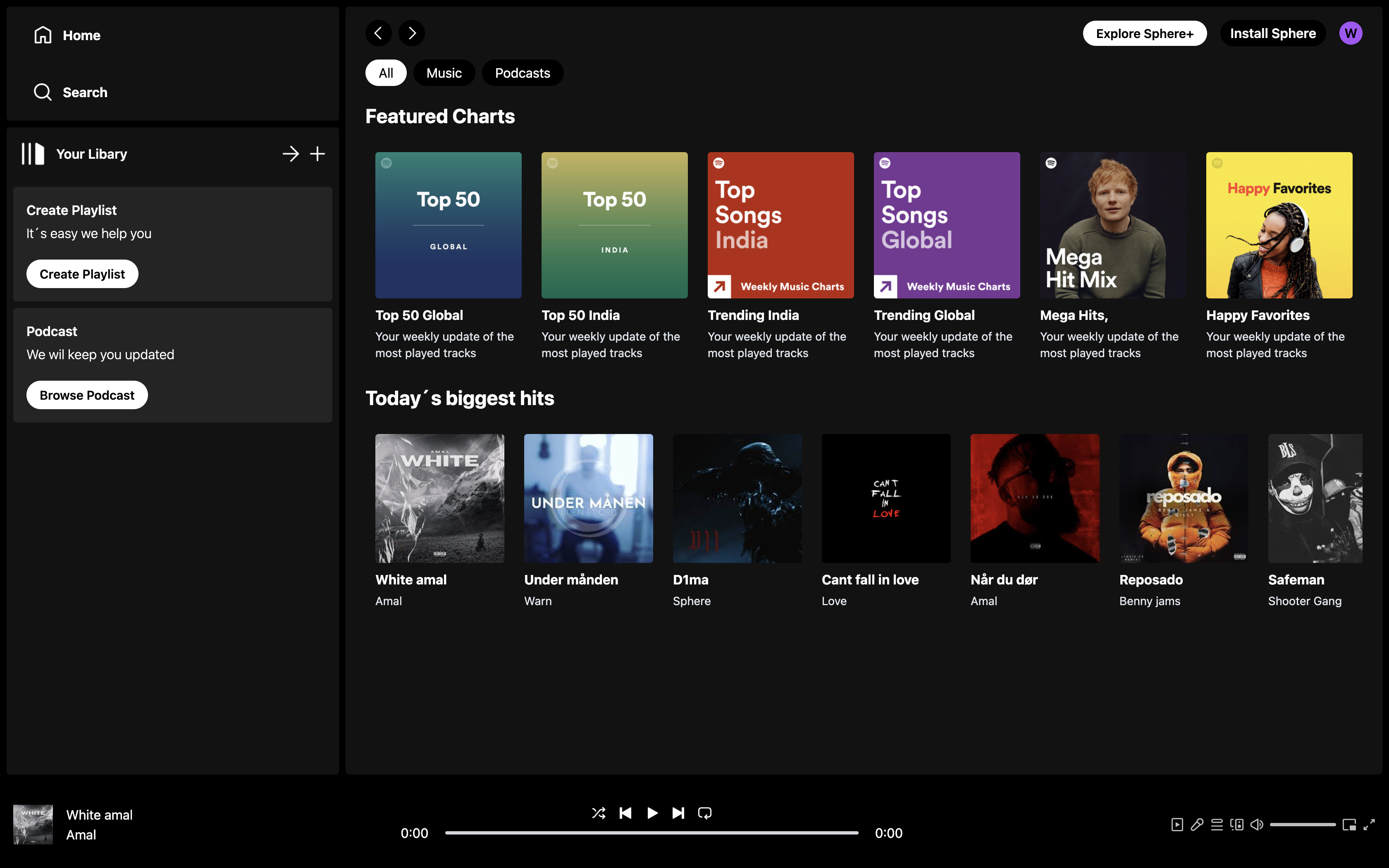This screenshot has height=868, width=1389.
Task: Click the Install Sphere button
Action: [x=1272, y=33]
